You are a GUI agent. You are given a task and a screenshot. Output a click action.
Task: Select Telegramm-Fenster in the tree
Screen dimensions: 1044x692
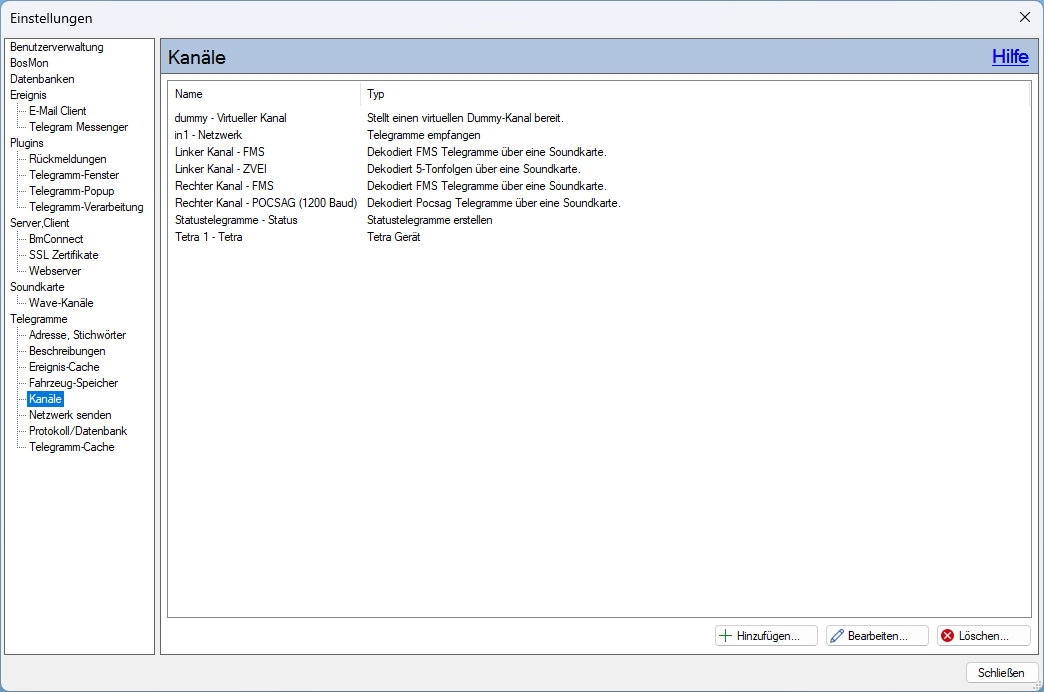(74, 175)
